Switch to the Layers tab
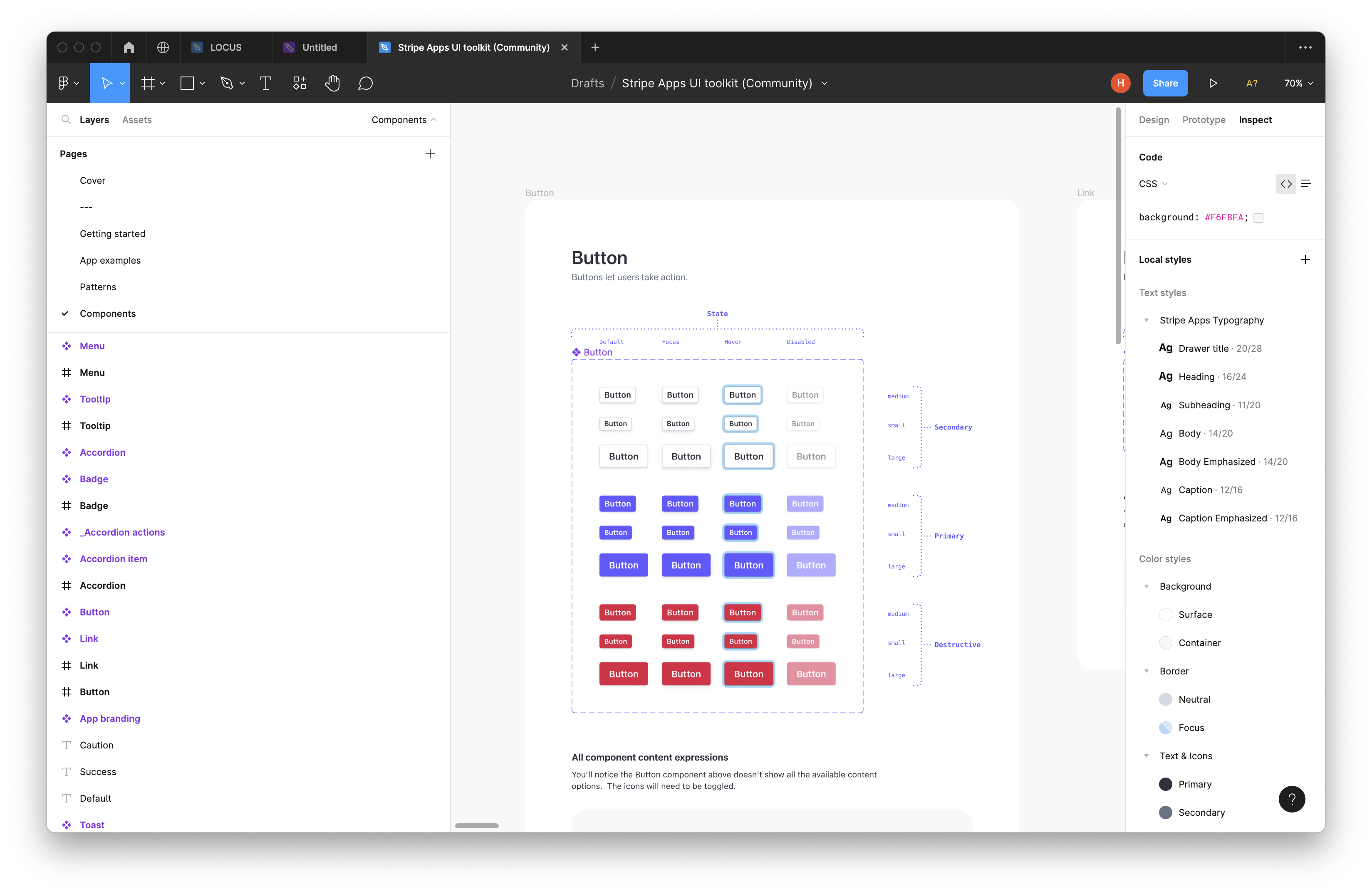The image size is (1372, 894). point(94,120)
